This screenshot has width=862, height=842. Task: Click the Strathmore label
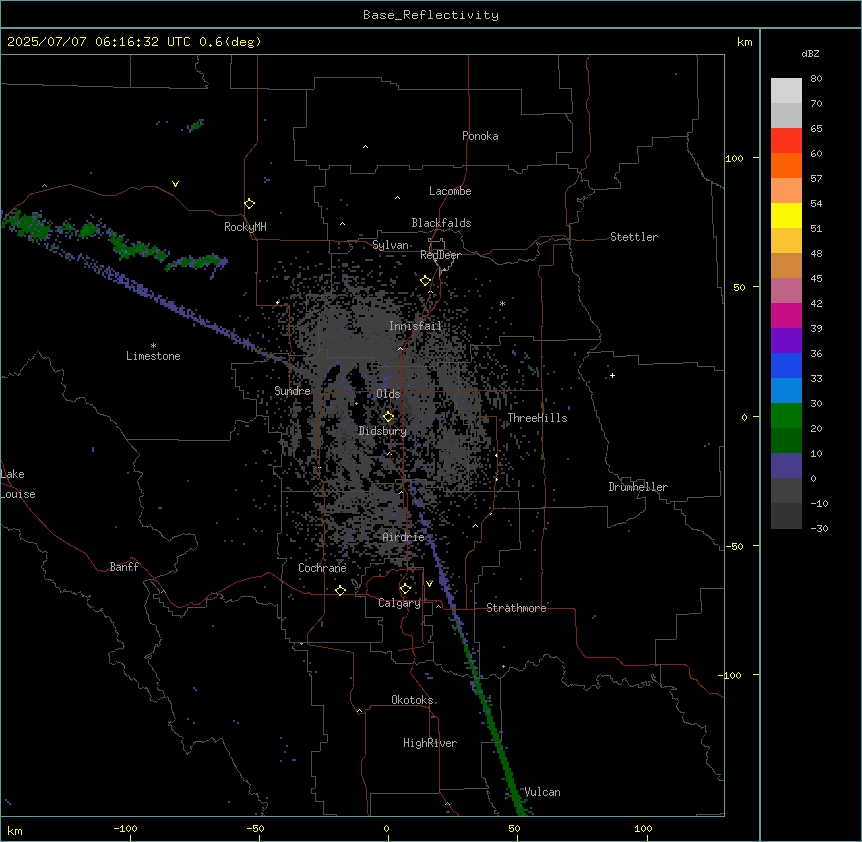tap(516, 608)
